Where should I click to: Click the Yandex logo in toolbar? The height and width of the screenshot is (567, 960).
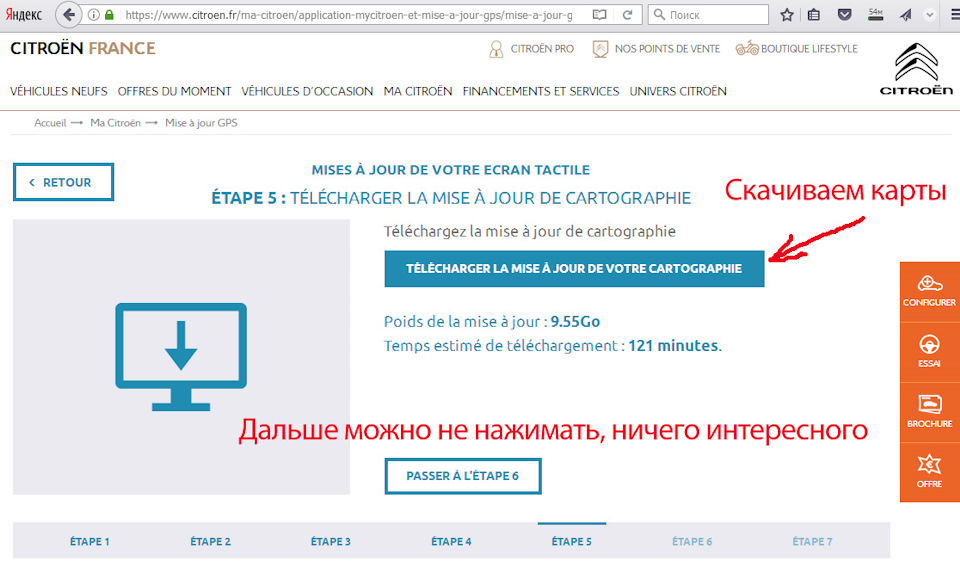24,15
